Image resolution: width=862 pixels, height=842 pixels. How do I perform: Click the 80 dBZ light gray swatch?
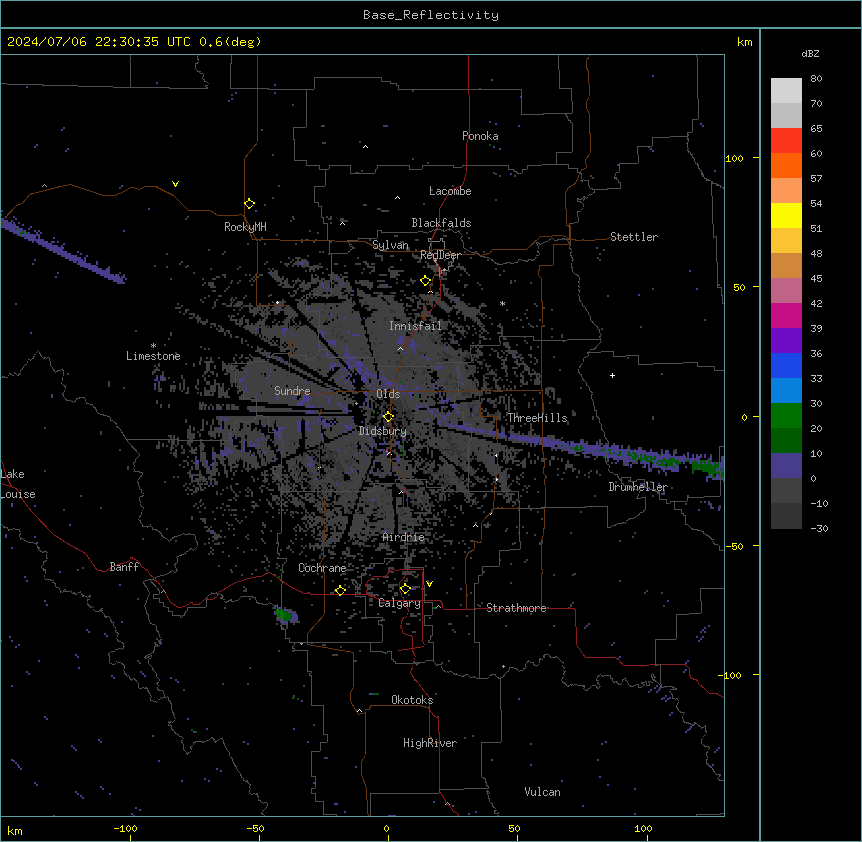pyautogui.click(x=786, y=91)
